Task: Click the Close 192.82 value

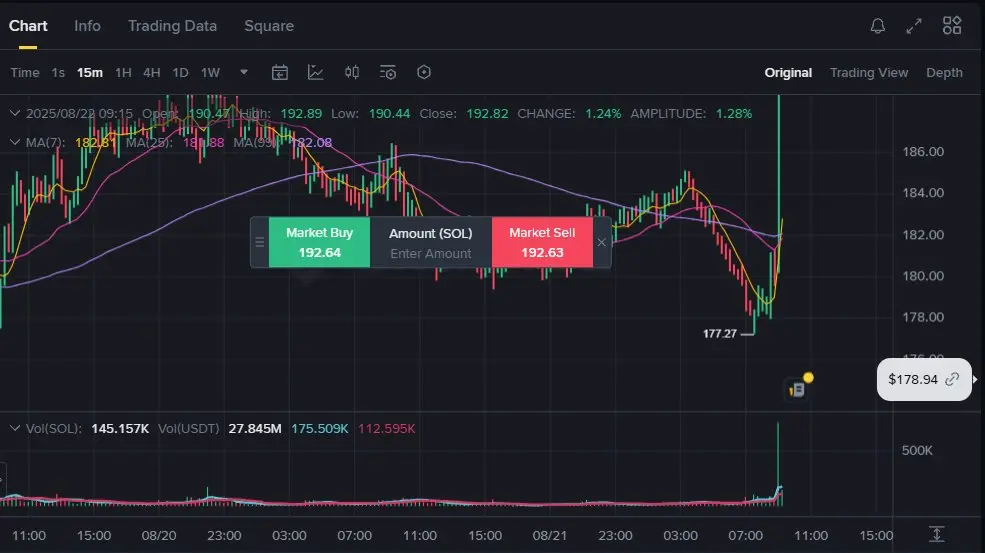Action: coord(487,113)
